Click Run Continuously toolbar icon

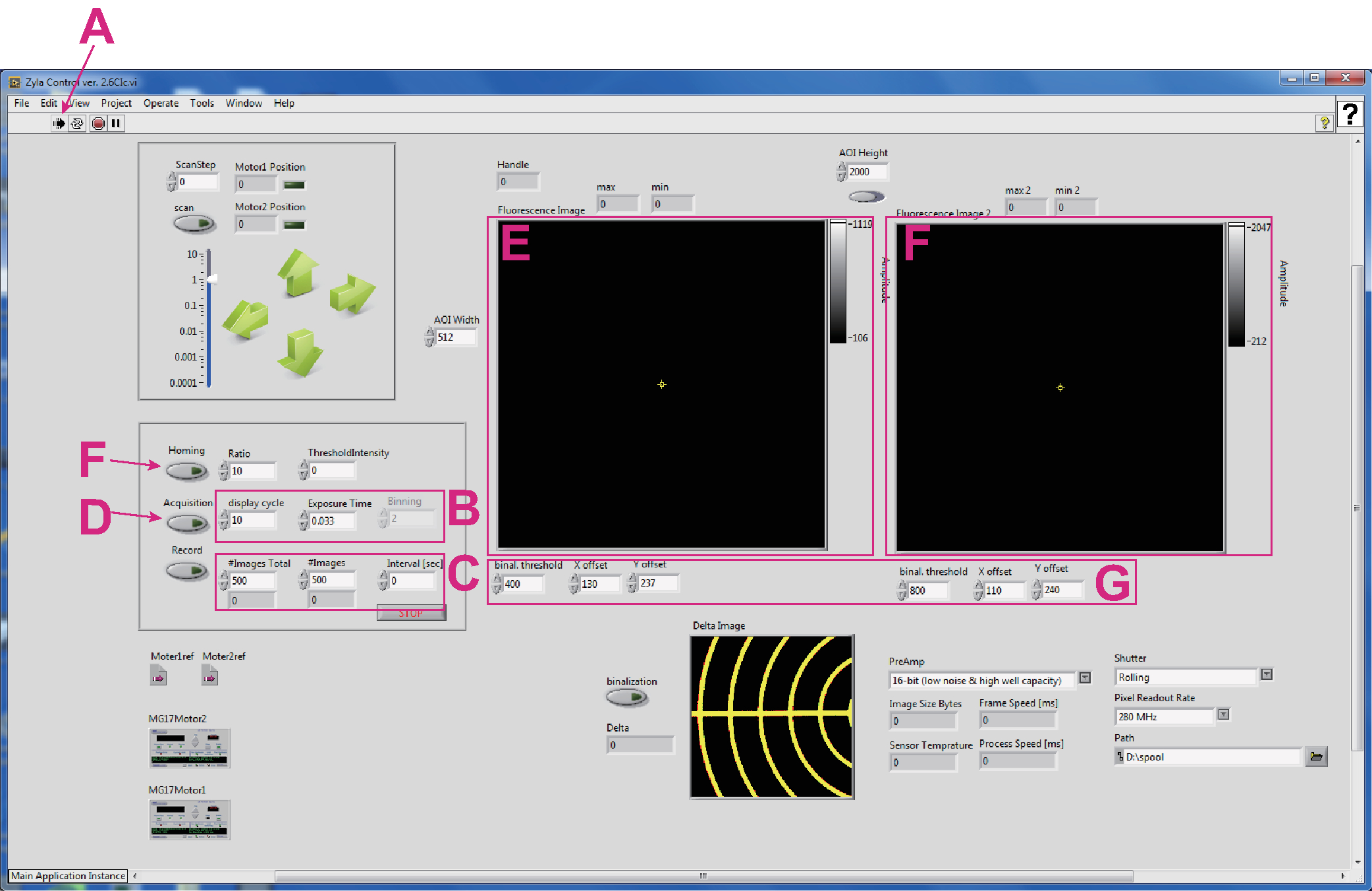[x=77, y=123]
